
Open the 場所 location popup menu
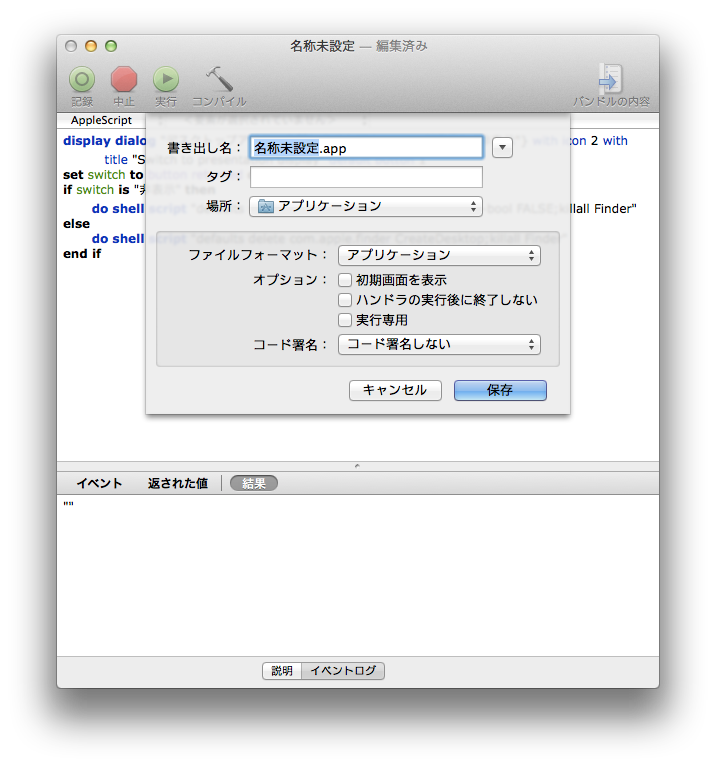point(366,206)
